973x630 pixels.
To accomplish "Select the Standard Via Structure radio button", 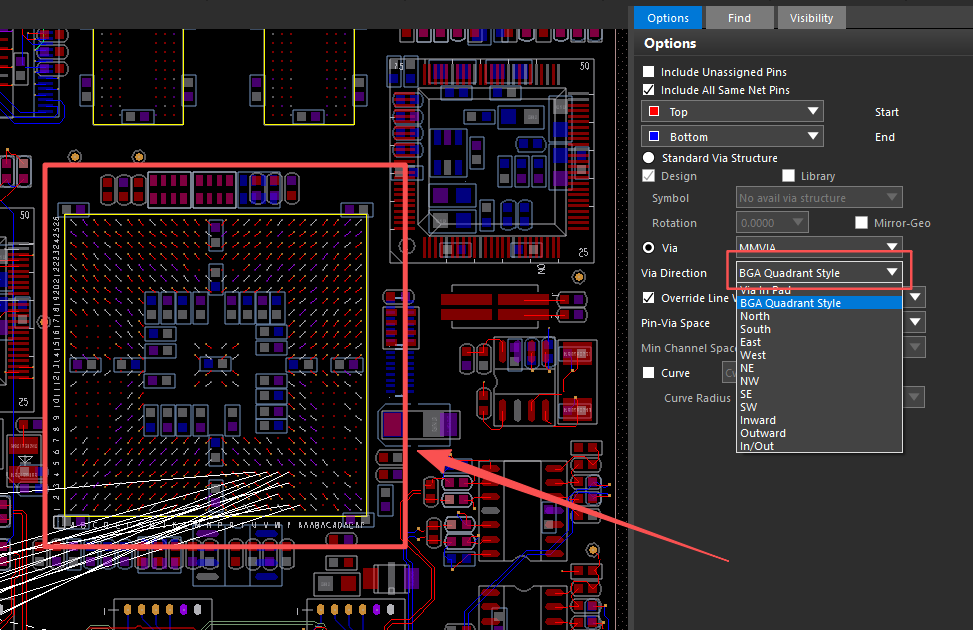I will coord(649,158).
